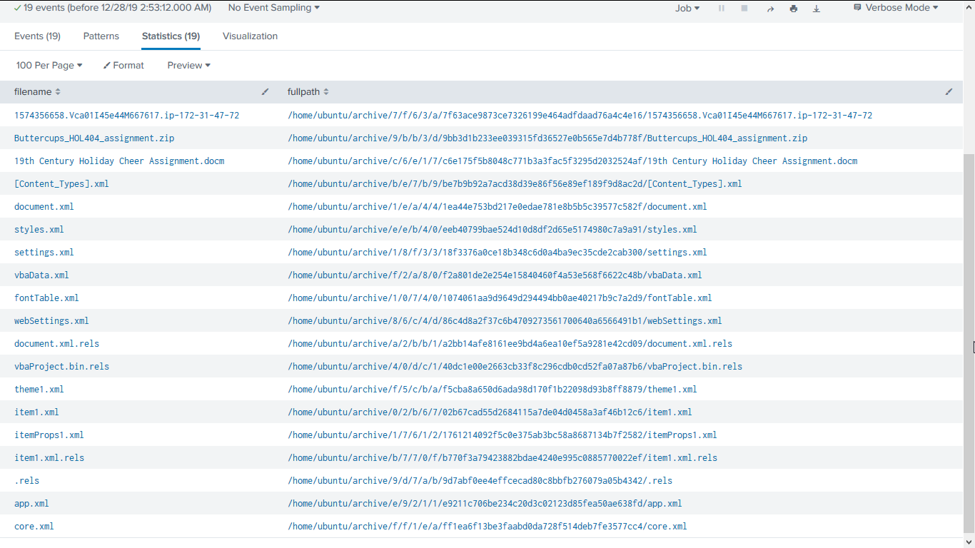
Task: Sort by the filename column arrows
Action: pyautogui.click(x=58, y=92)
